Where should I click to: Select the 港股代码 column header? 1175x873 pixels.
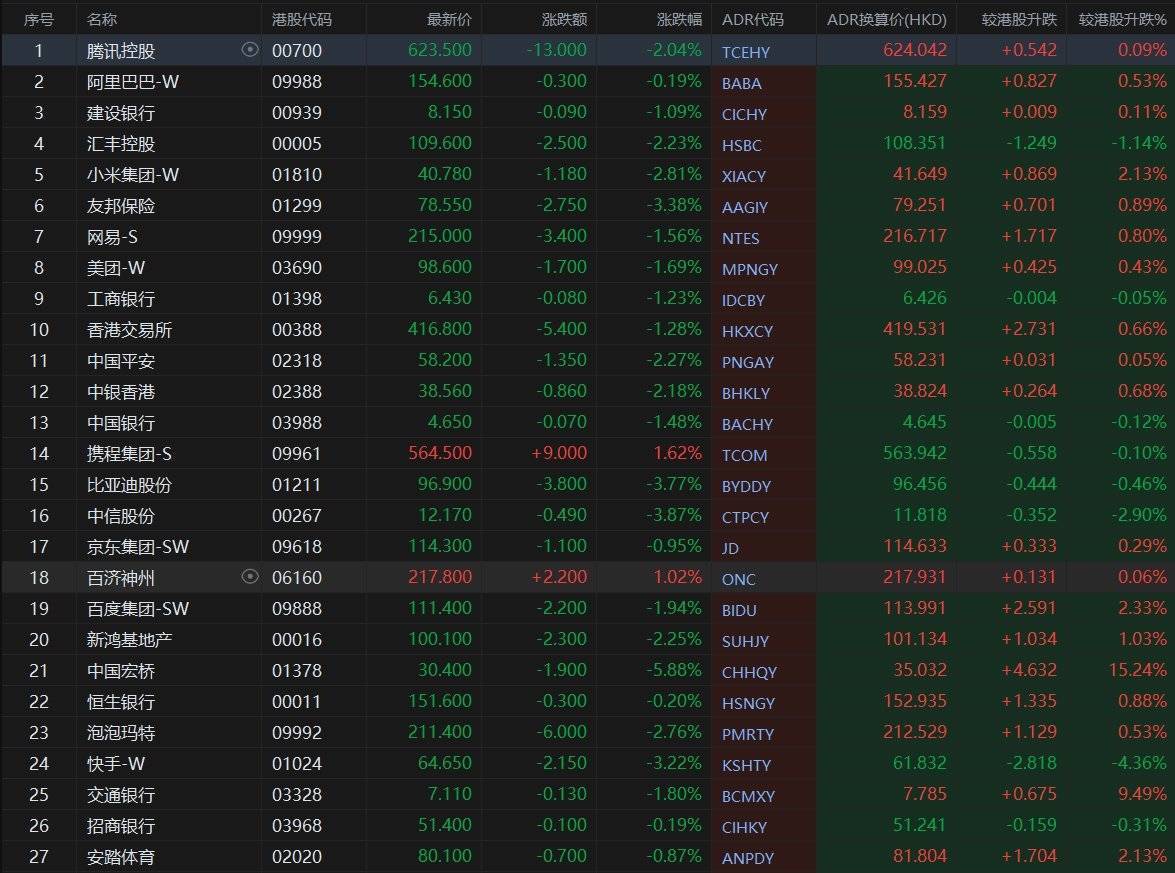pos(302,19)
